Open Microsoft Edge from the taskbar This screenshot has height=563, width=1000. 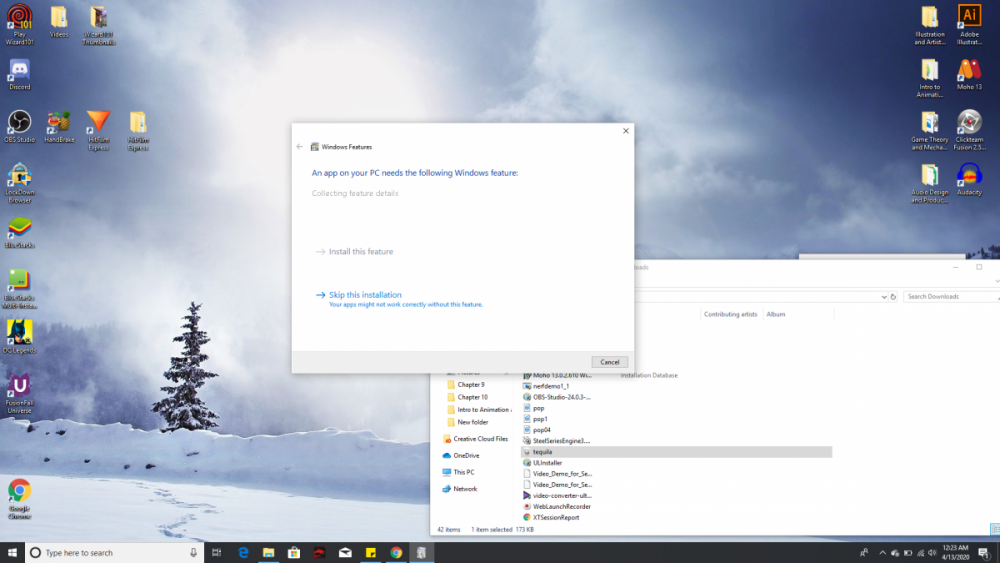(x=243, y=552)
